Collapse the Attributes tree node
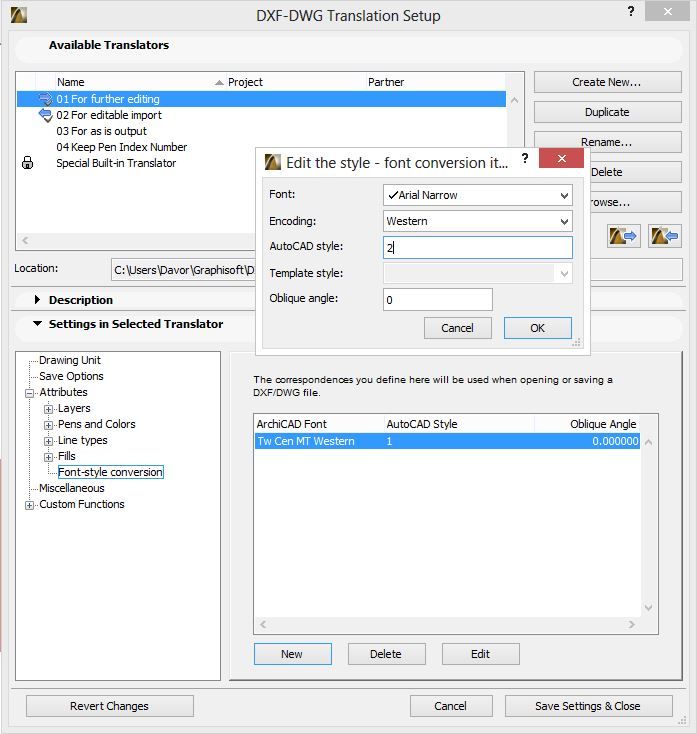 [29, 393]
